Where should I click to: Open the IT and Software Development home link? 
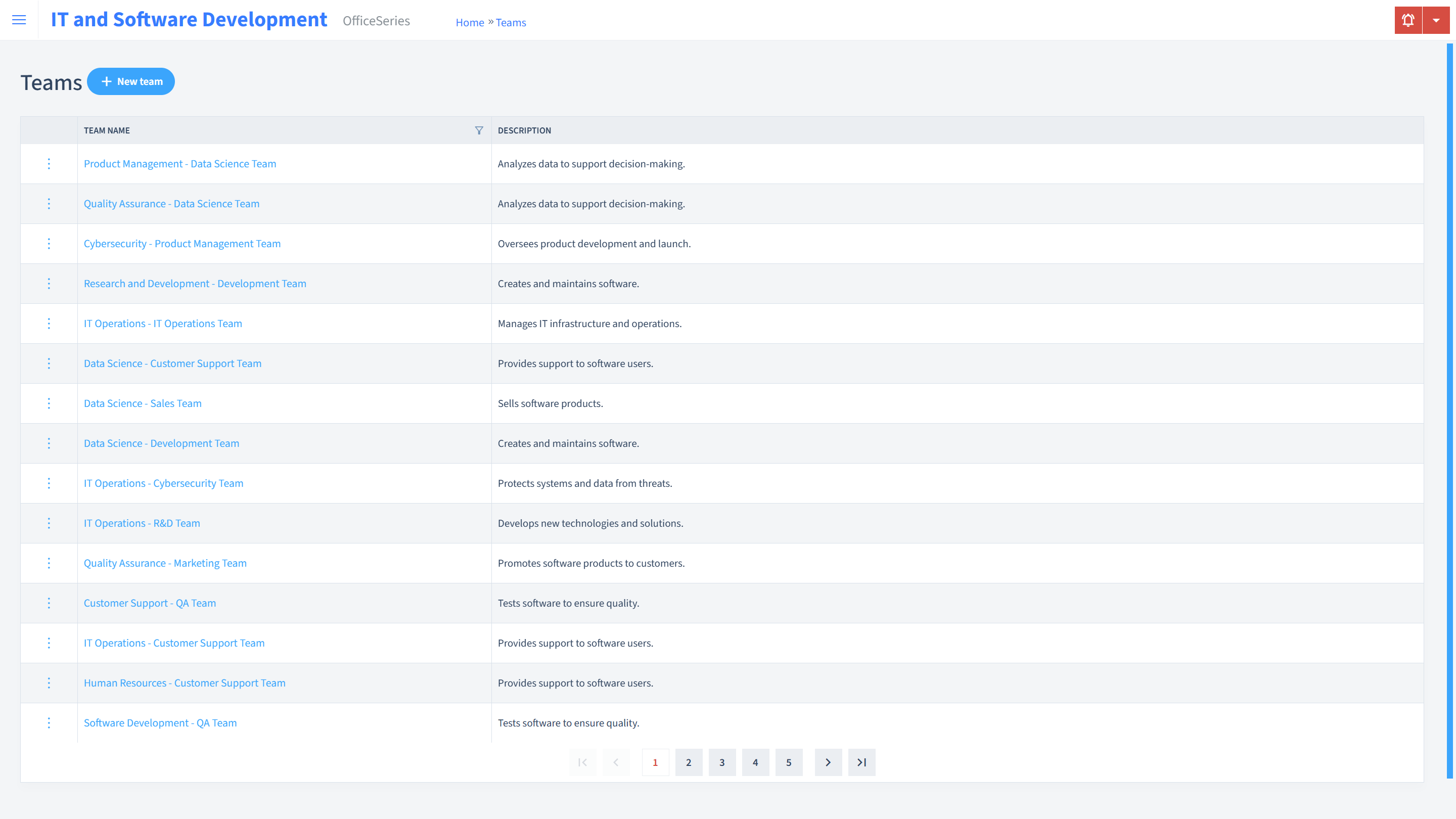coord(189,19)
